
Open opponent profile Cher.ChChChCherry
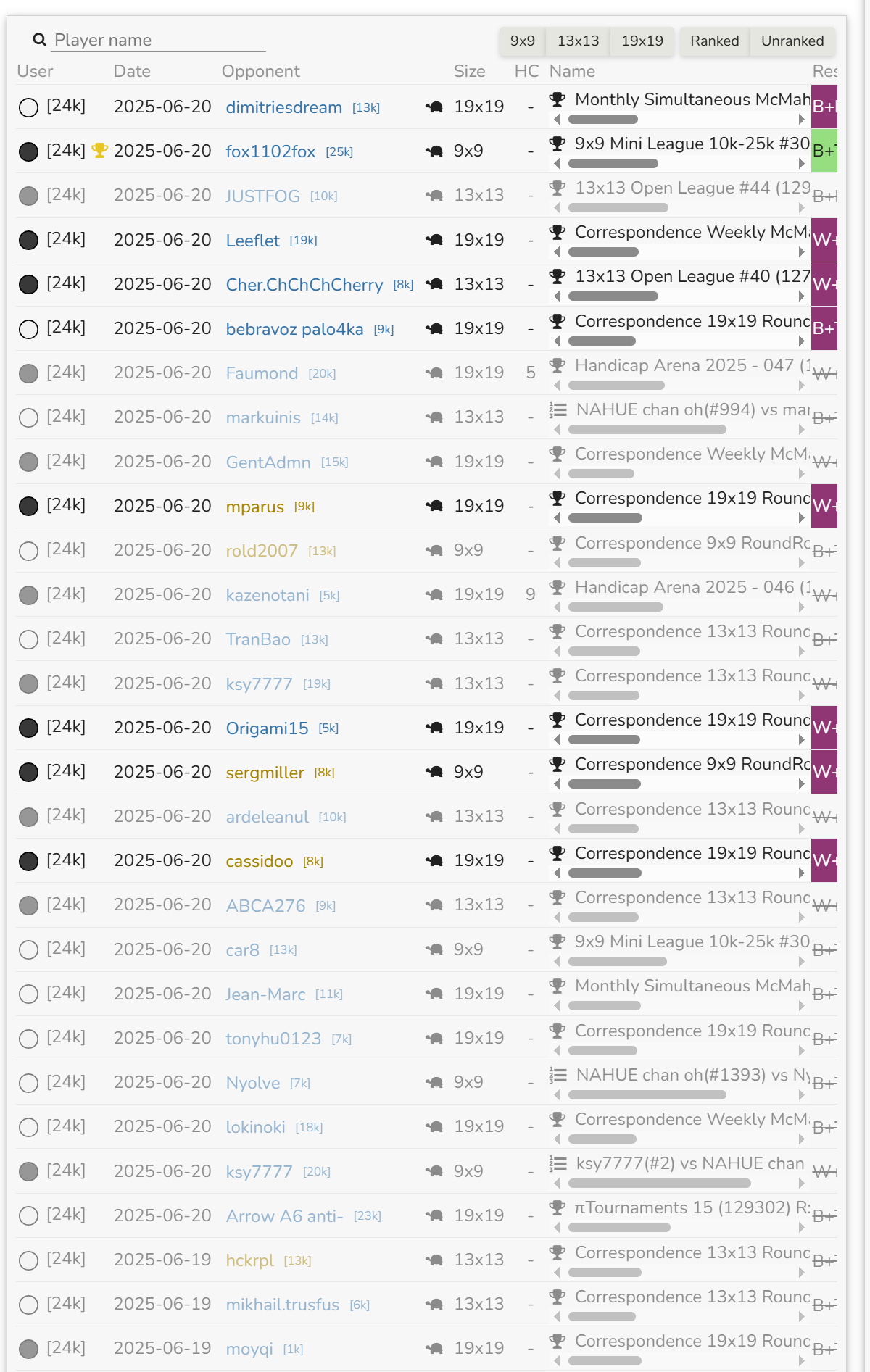click(x=304, y=285)
